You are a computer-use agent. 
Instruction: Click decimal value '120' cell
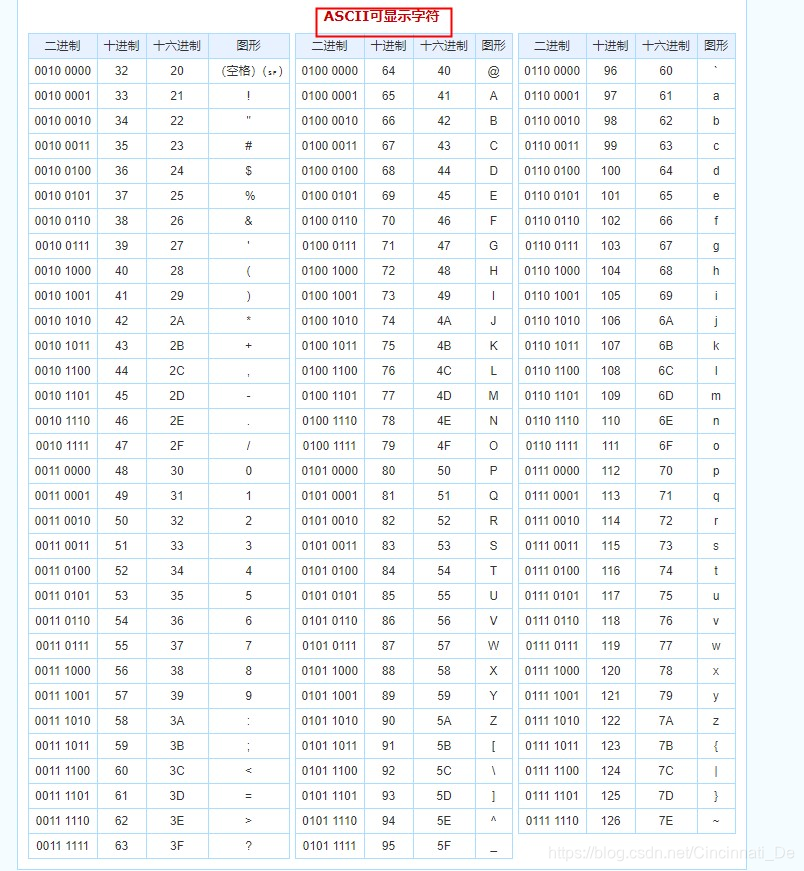point(611,671)
